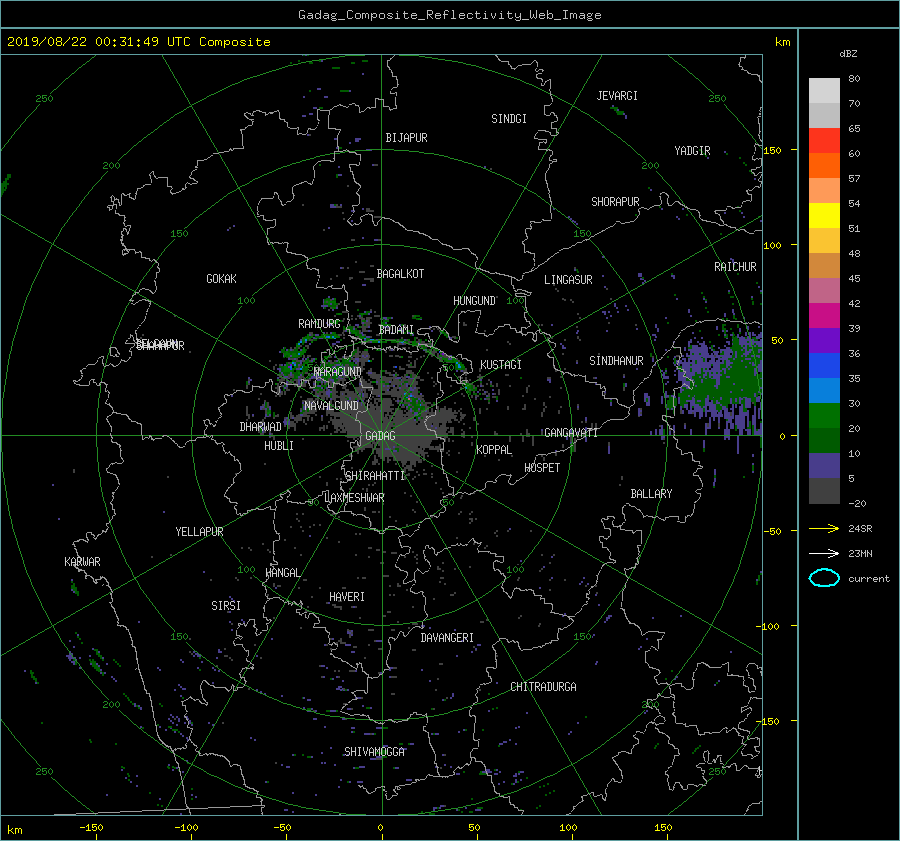
Task: Click the GANGAVATI city label
Action: [x=571, y=433]
